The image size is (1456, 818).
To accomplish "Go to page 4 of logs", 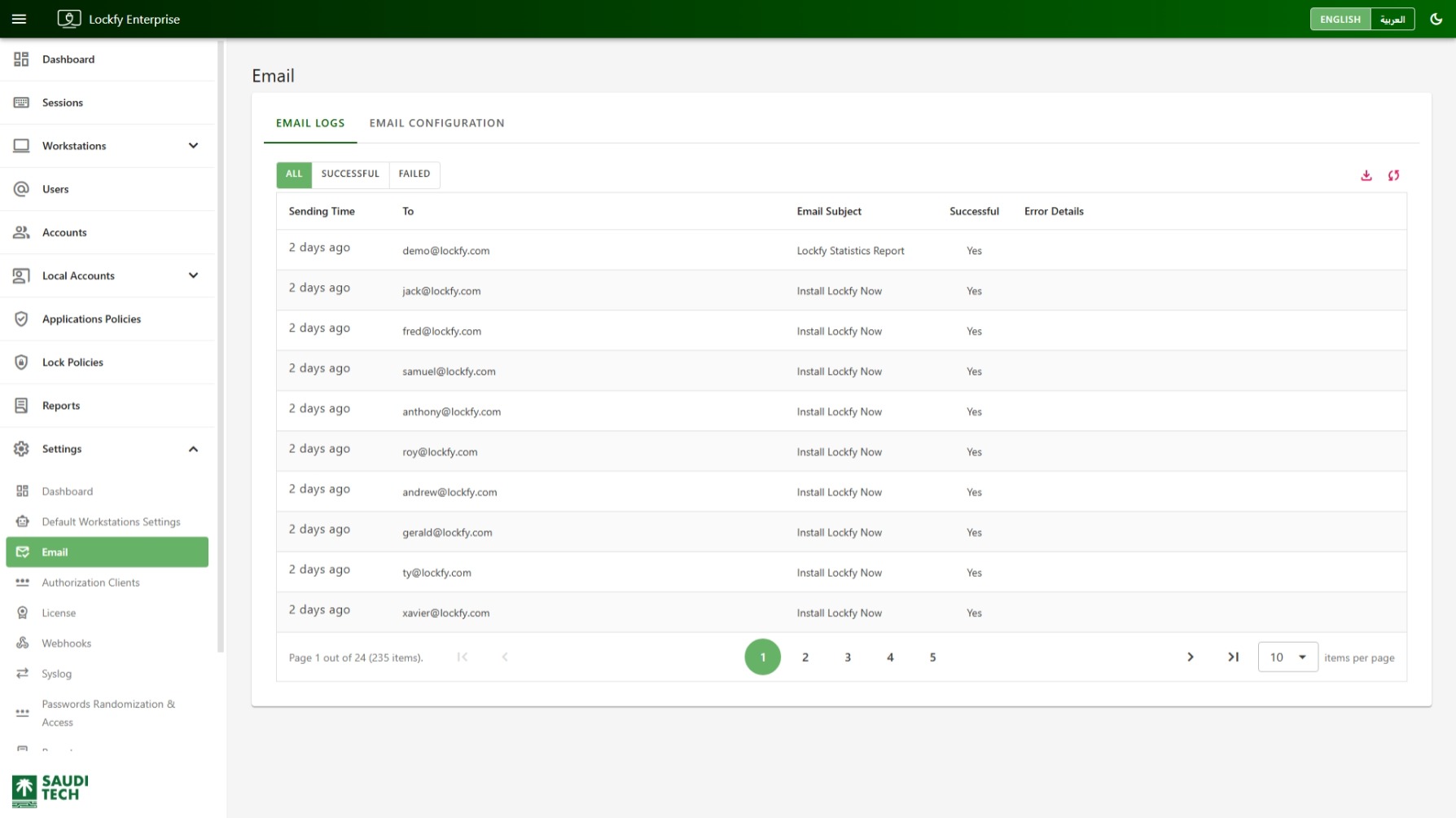I will 890,657.
